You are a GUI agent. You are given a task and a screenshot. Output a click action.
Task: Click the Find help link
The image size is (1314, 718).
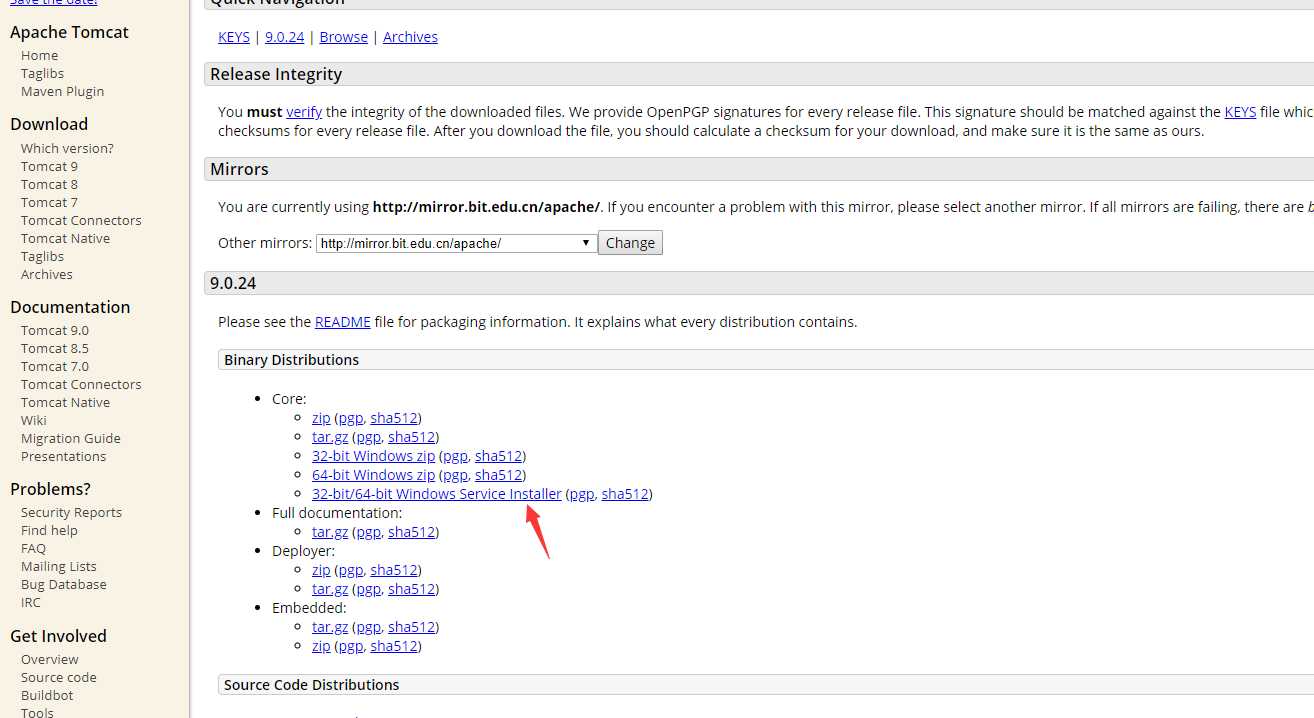(49, 530)
